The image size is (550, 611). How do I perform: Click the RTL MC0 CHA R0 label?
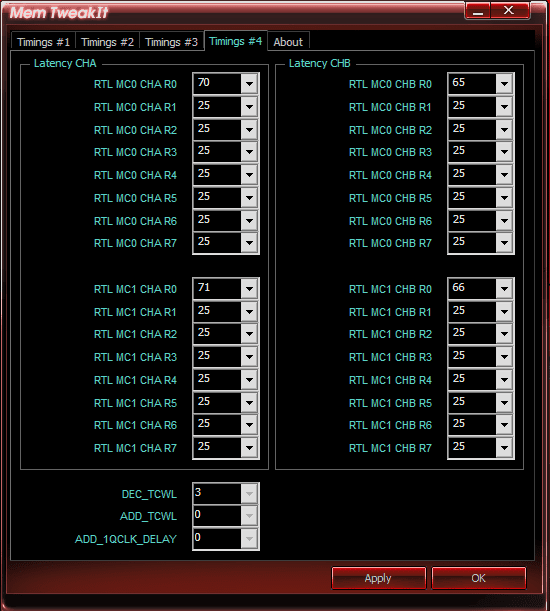tap(135, 84)
